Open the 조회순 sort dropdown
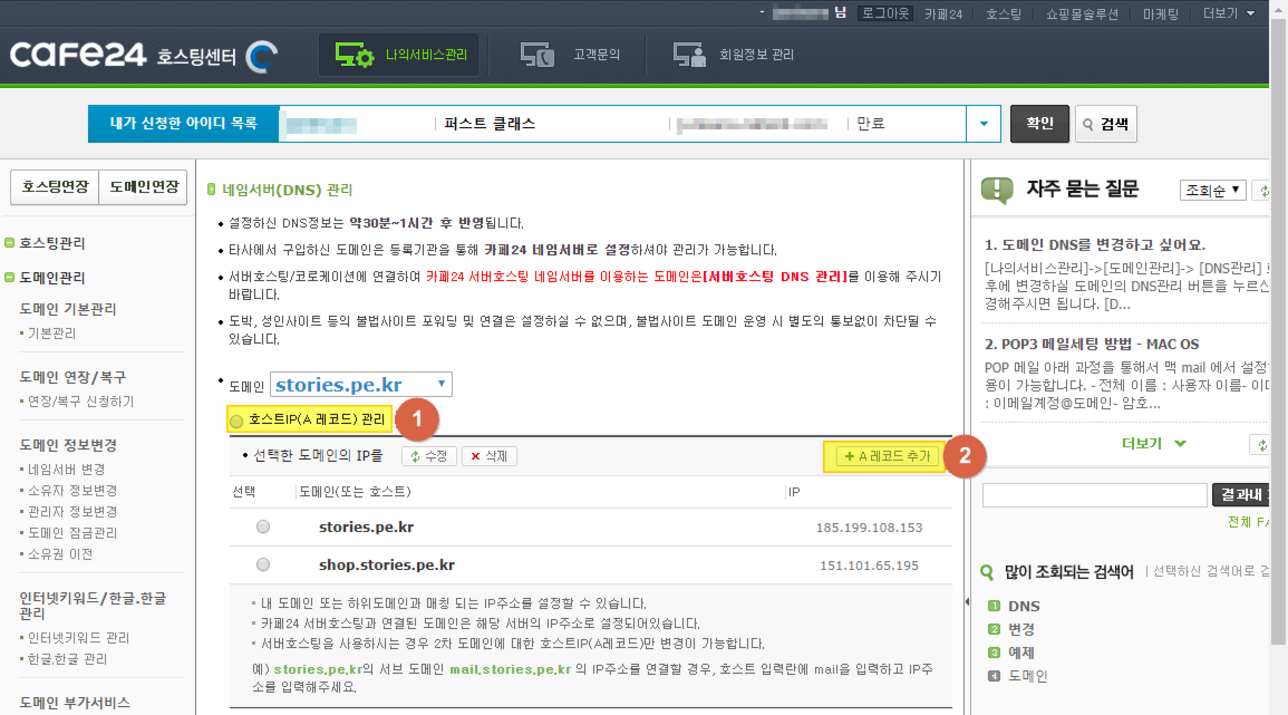The width and height of the screenshot is (1288, 715). 1212,190
